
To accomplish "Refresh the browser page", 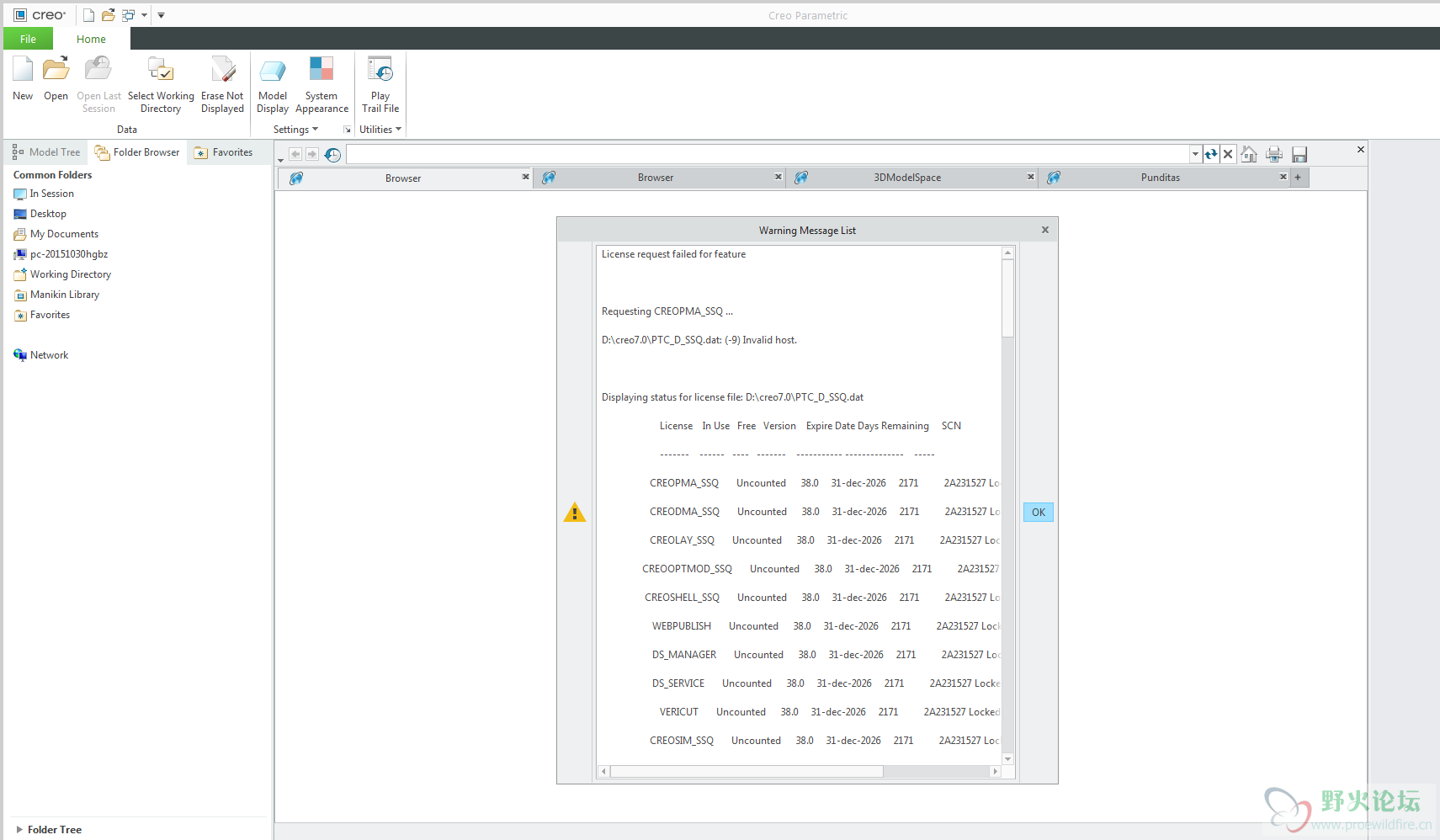I will point(1211,154).
